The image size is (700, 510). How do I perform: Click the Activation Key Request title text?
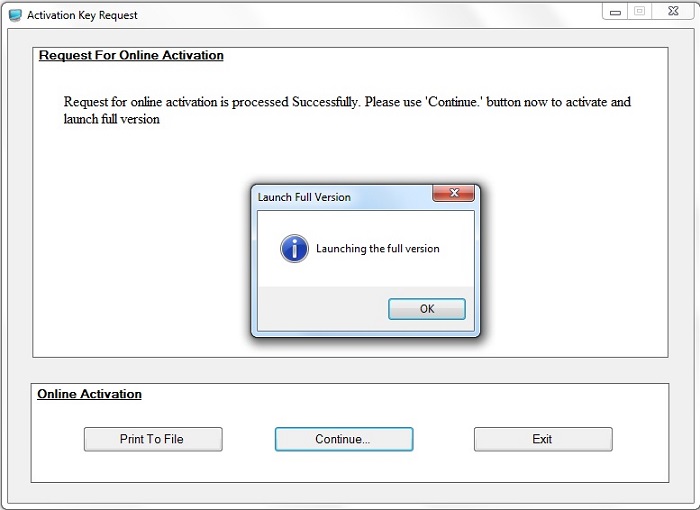click(x=82, y=16)
